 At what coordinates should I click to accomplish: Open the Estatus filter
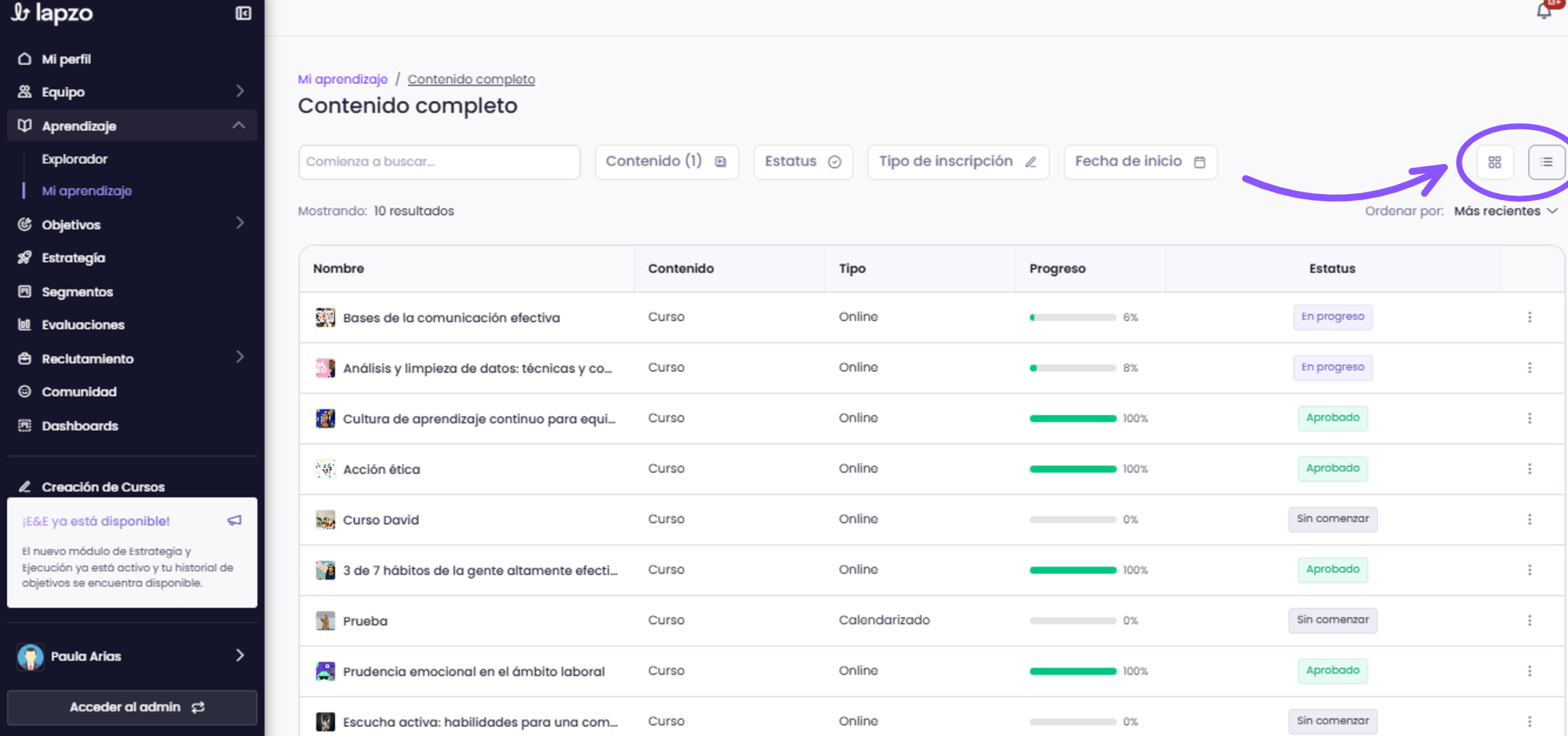(x=803, y=162)
